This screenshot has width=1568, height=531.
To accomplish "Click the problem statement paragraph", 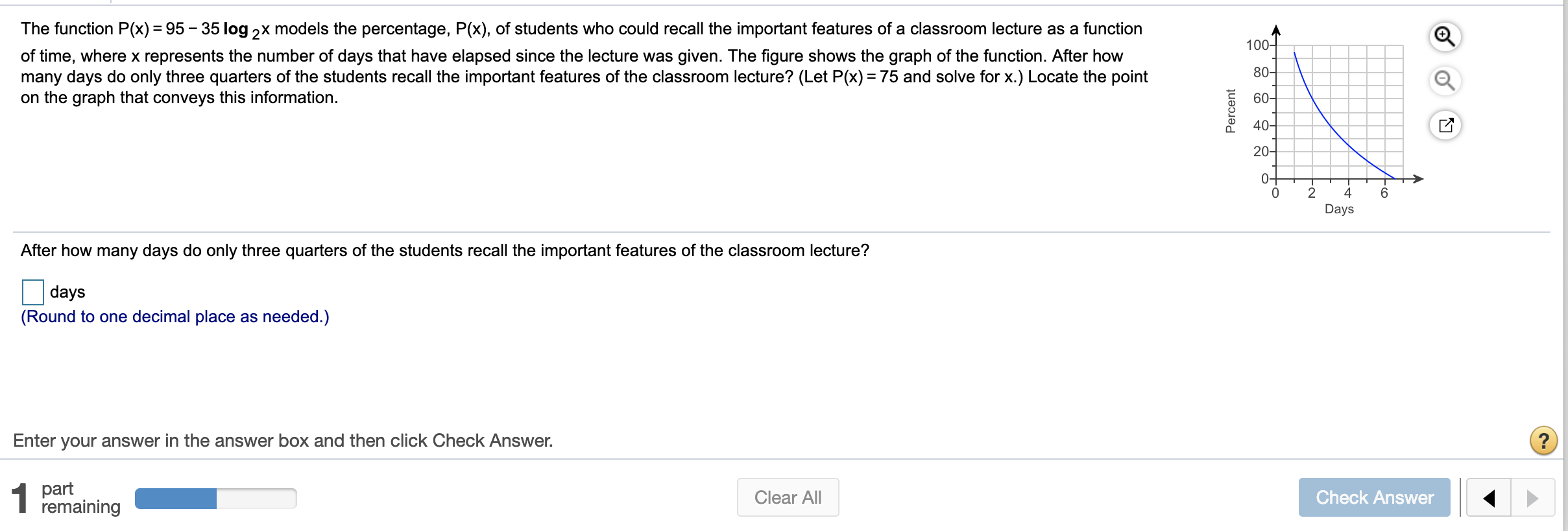I will click(x=584, y=63).
